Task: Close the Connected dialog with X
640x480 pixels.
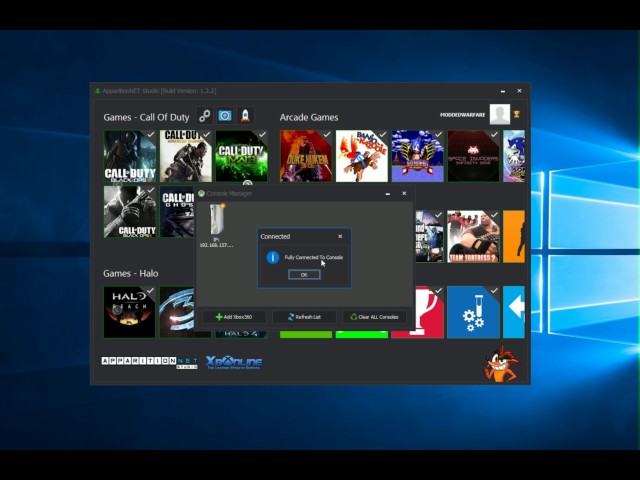Action: pos(340,236)
